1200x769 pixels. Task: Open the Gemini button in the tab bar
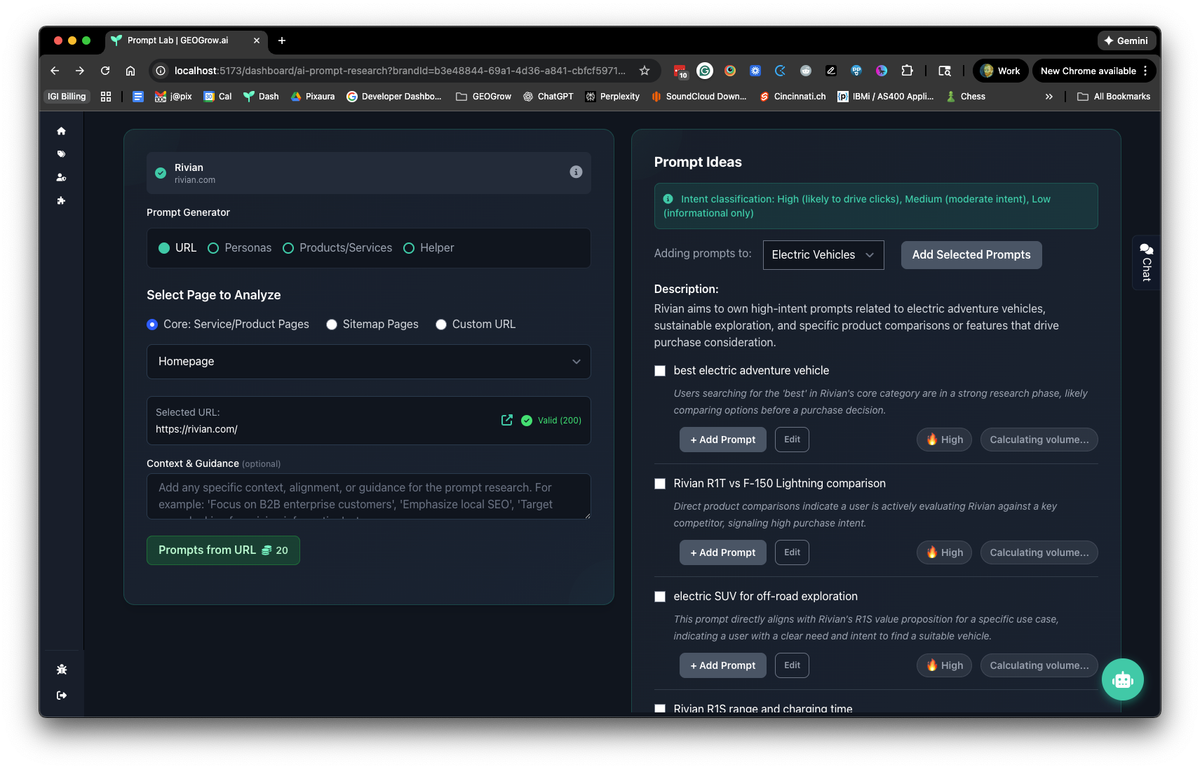[x=1126, y=41]
